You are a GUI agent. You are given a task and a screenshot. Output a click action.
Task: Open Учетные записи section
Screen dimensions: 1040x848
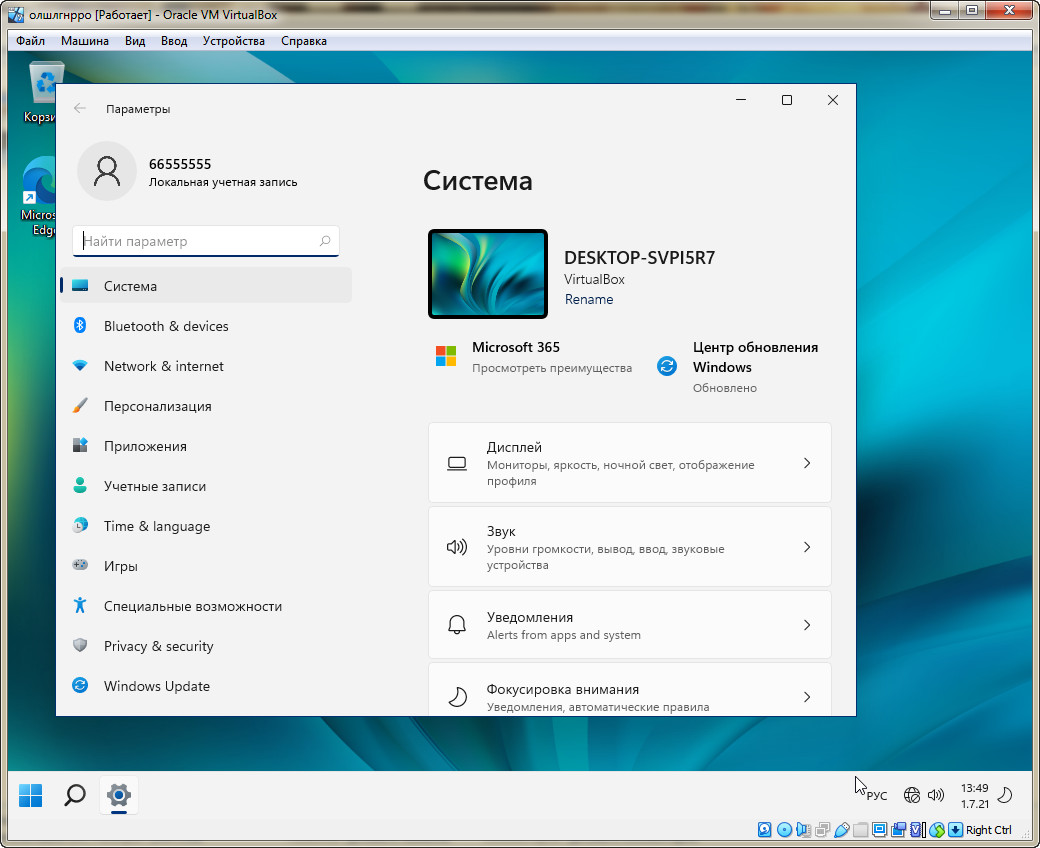tap(154, 486)
